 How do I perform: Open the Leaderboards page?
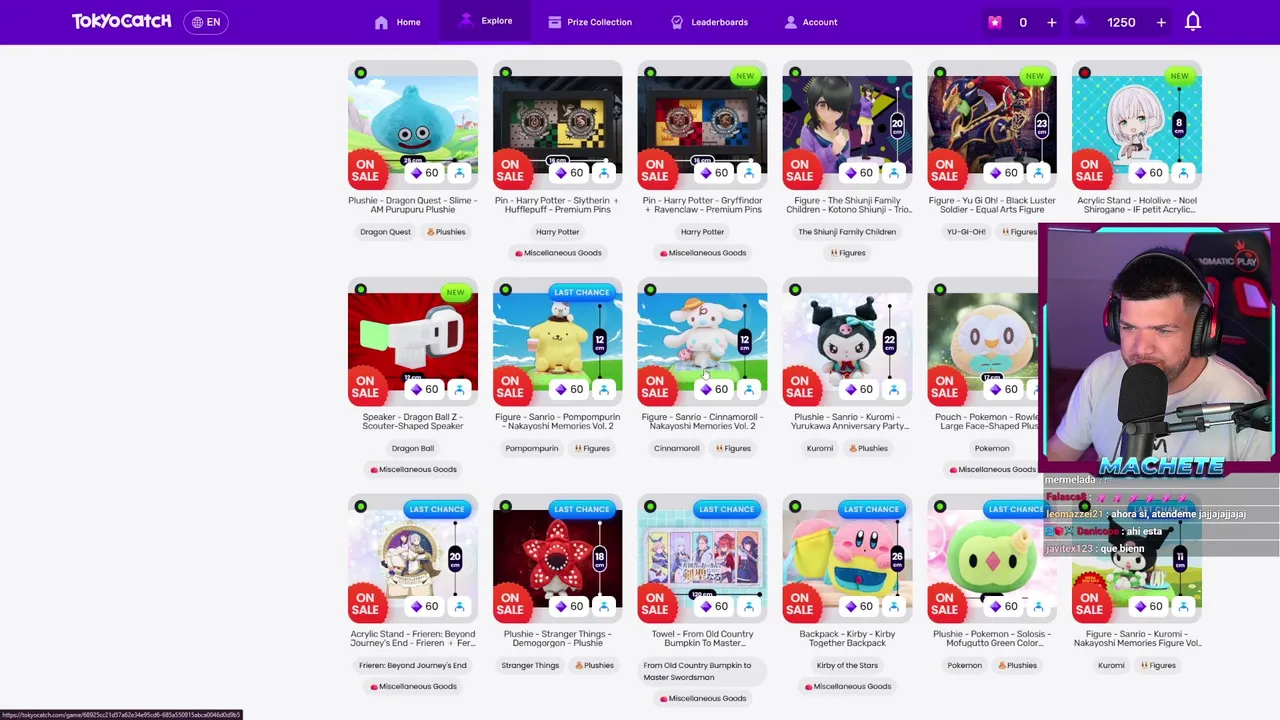click(709, 22)
